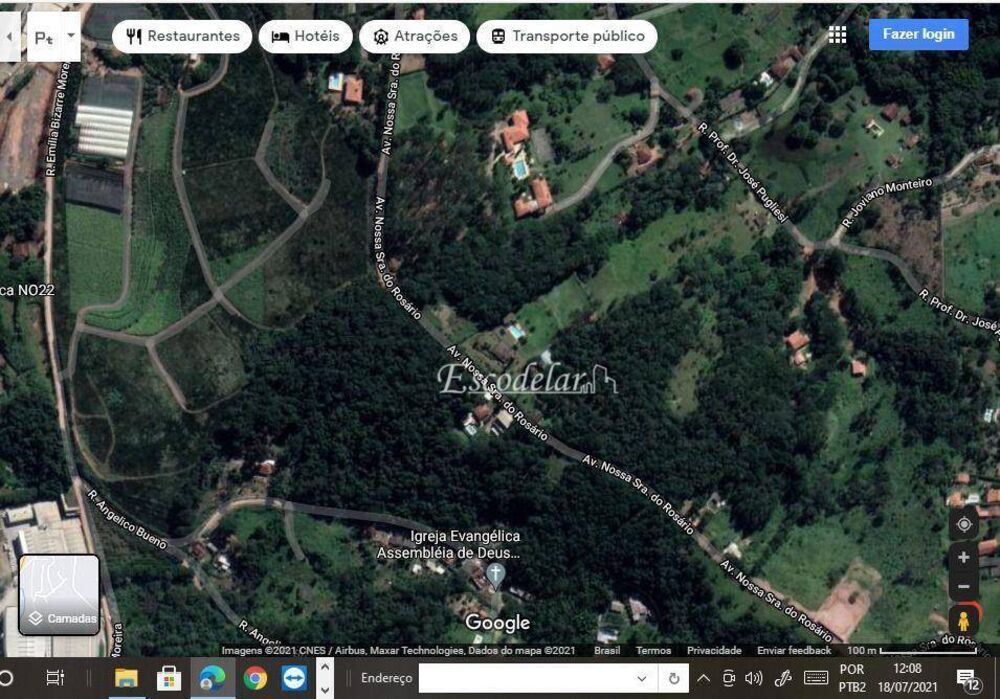
Task: Open the volume control tray icon
Action: 753,678
